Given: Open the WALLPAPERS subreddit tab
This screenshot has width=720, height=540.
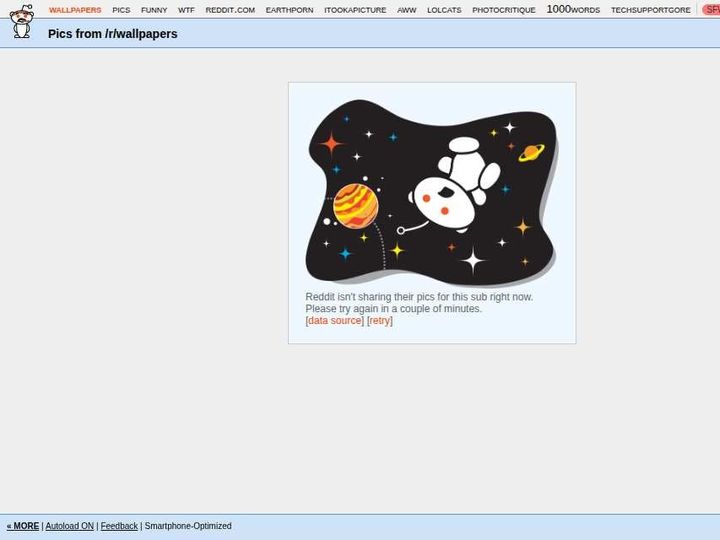Looking at the screenshot, I should click(x=75, y=10).
